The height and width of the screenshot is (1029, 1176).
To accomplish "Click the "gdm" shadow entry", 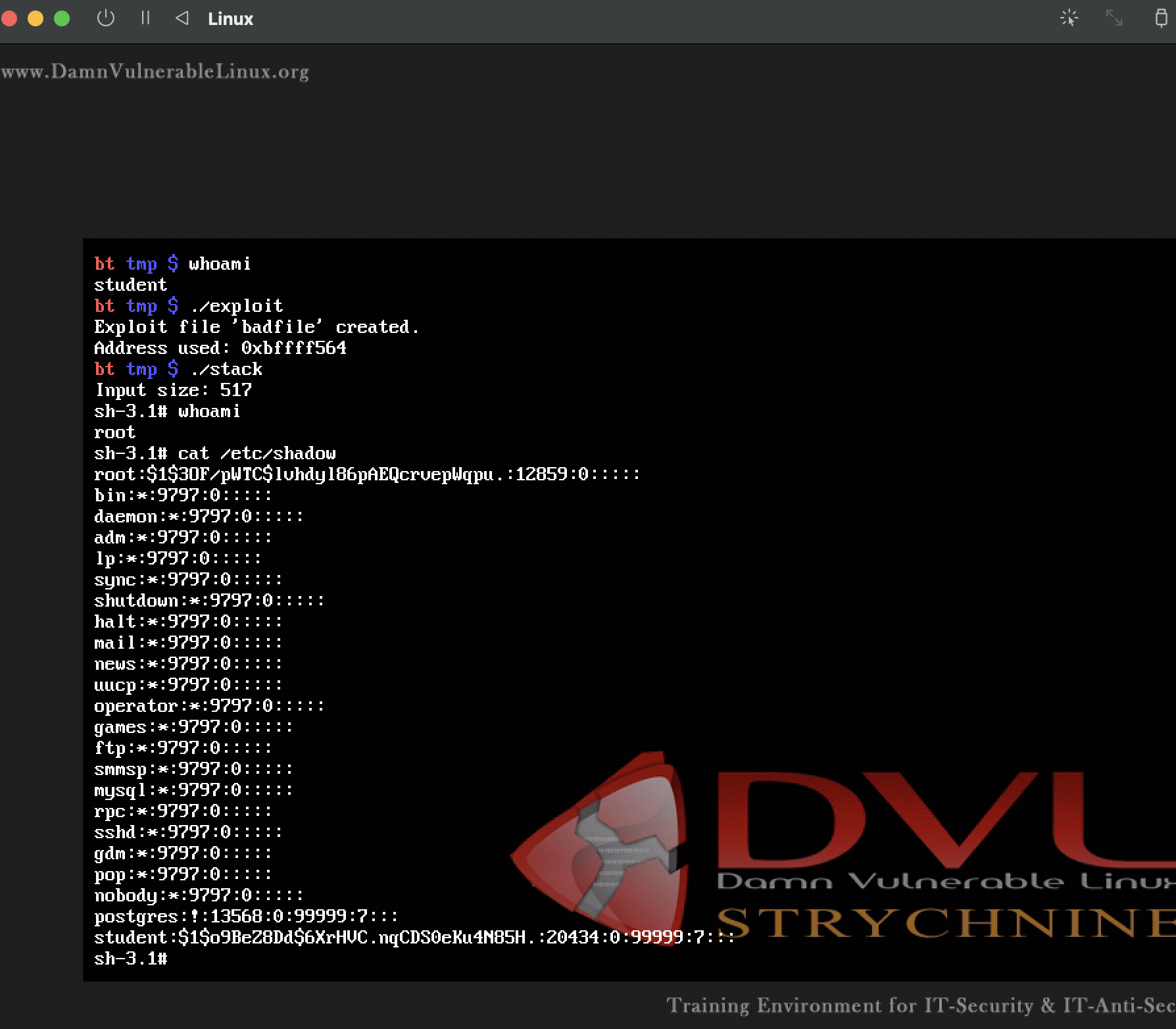I will (183, 853).
